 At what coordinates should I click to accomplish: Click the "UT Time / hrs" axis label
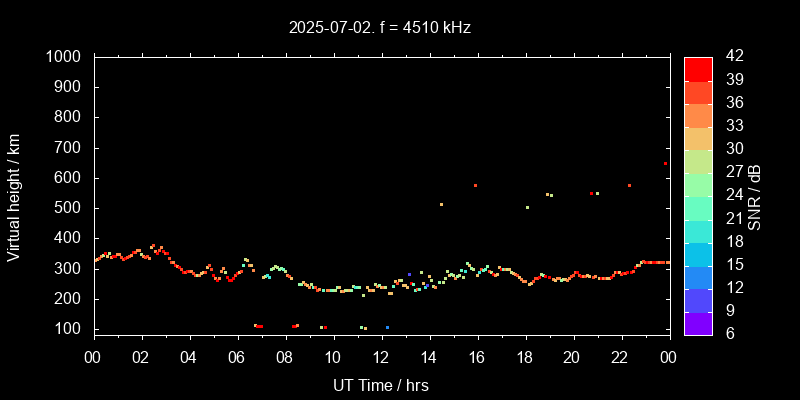tap(380, 384)
